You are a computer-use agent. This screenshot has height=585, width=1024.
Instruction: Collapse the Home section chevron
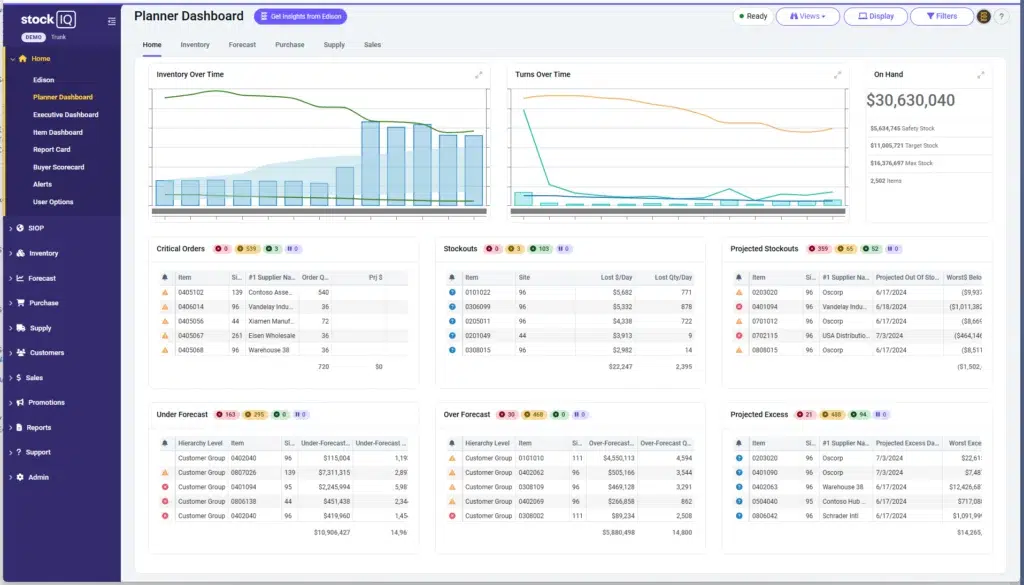pos(12,59)
